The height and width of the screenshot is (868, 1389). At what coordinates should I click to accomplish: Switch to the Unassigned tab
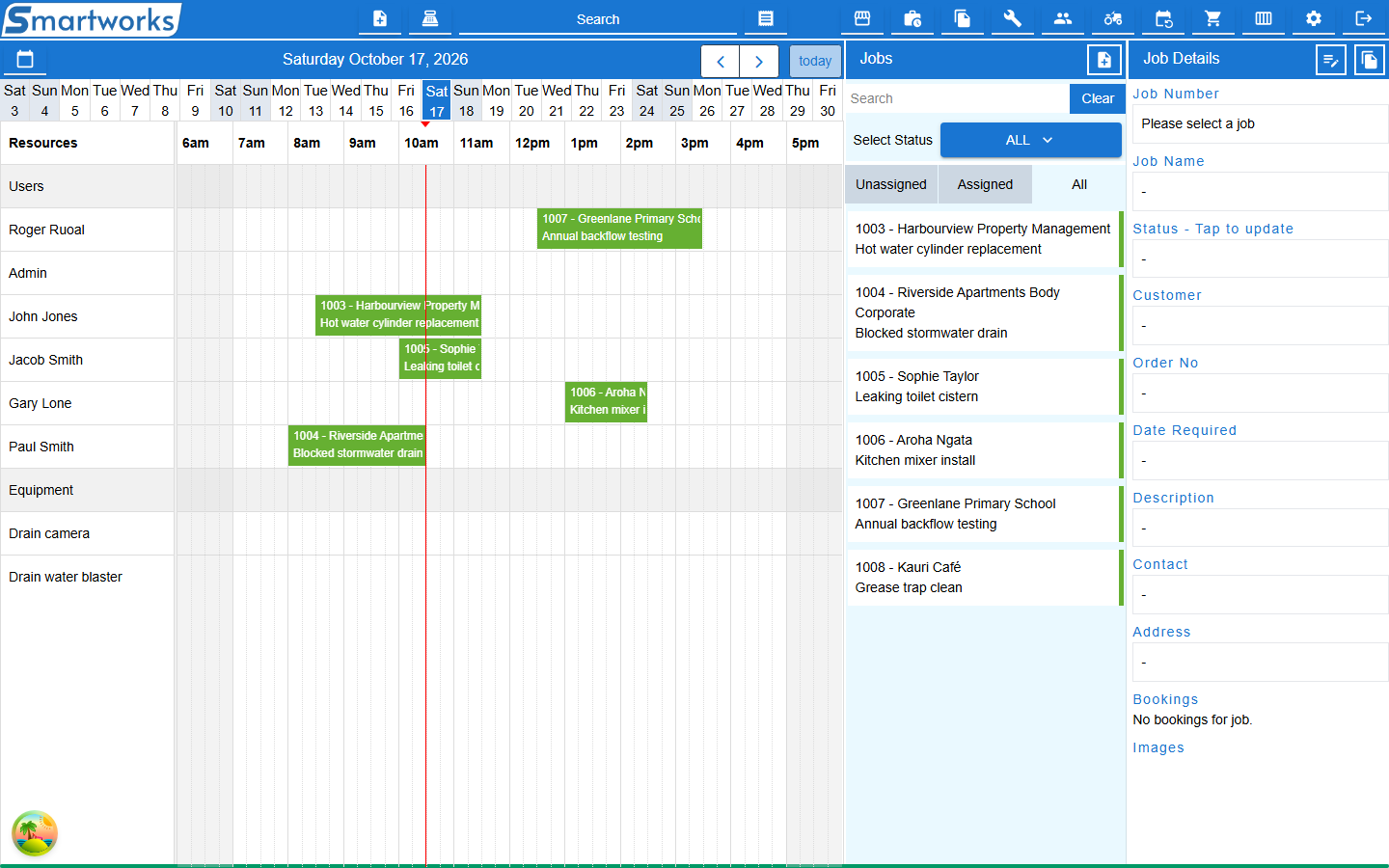click(891, 184)
